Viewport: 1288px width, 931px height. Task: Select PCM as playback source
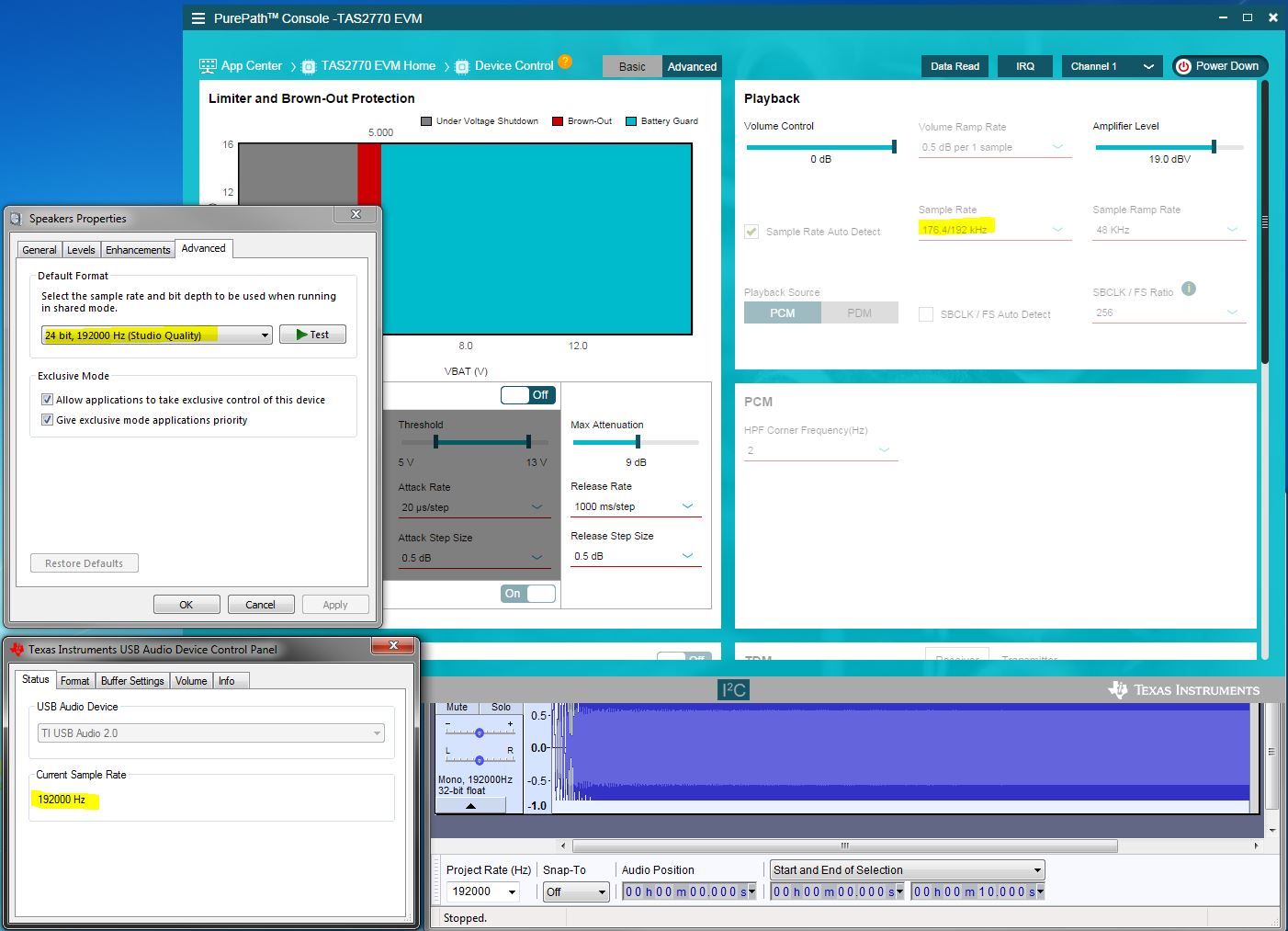tap(783, 313)
